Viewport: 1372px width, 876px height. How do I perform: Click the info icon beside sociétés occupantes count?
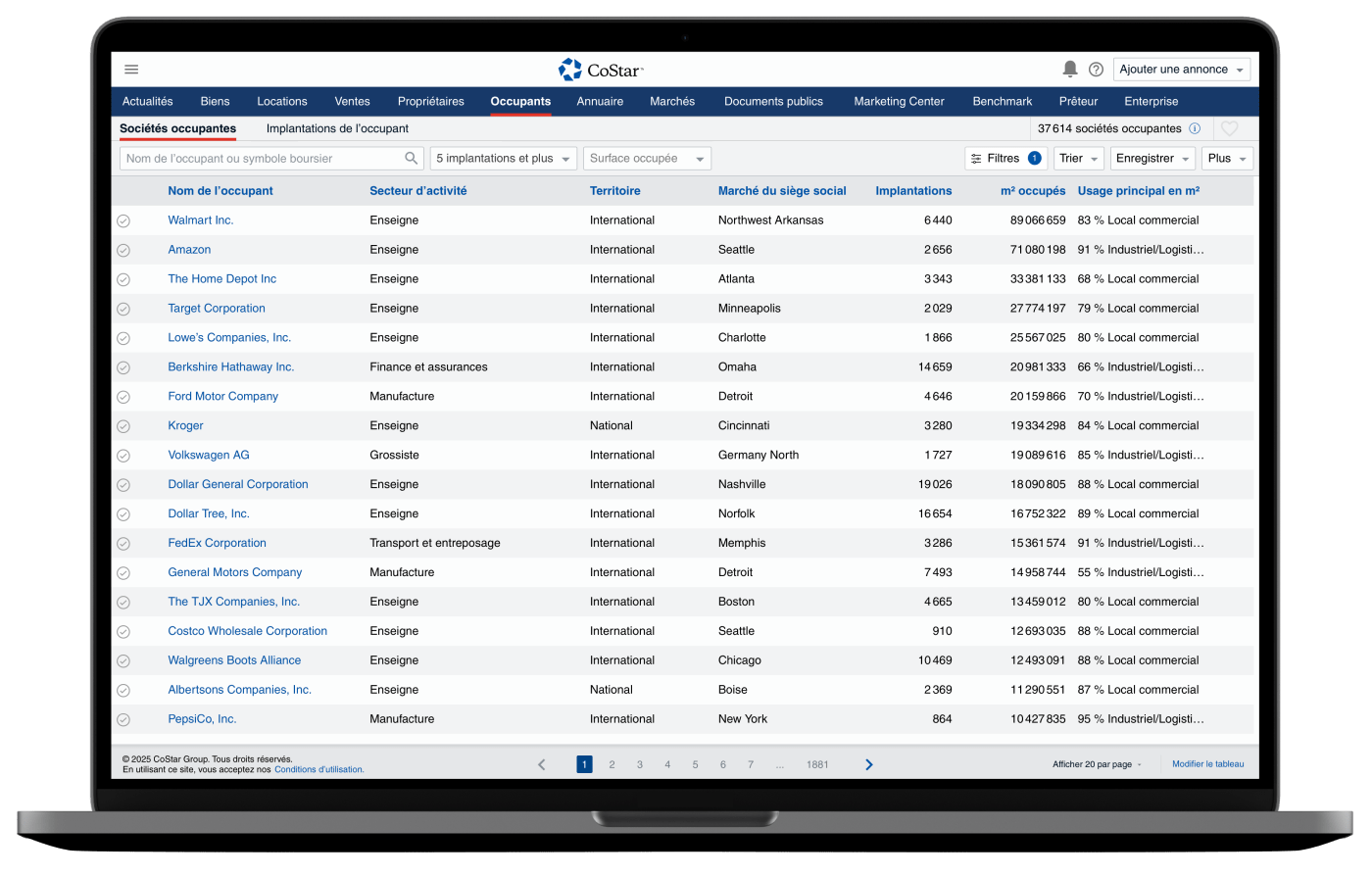click(1195, 128)
